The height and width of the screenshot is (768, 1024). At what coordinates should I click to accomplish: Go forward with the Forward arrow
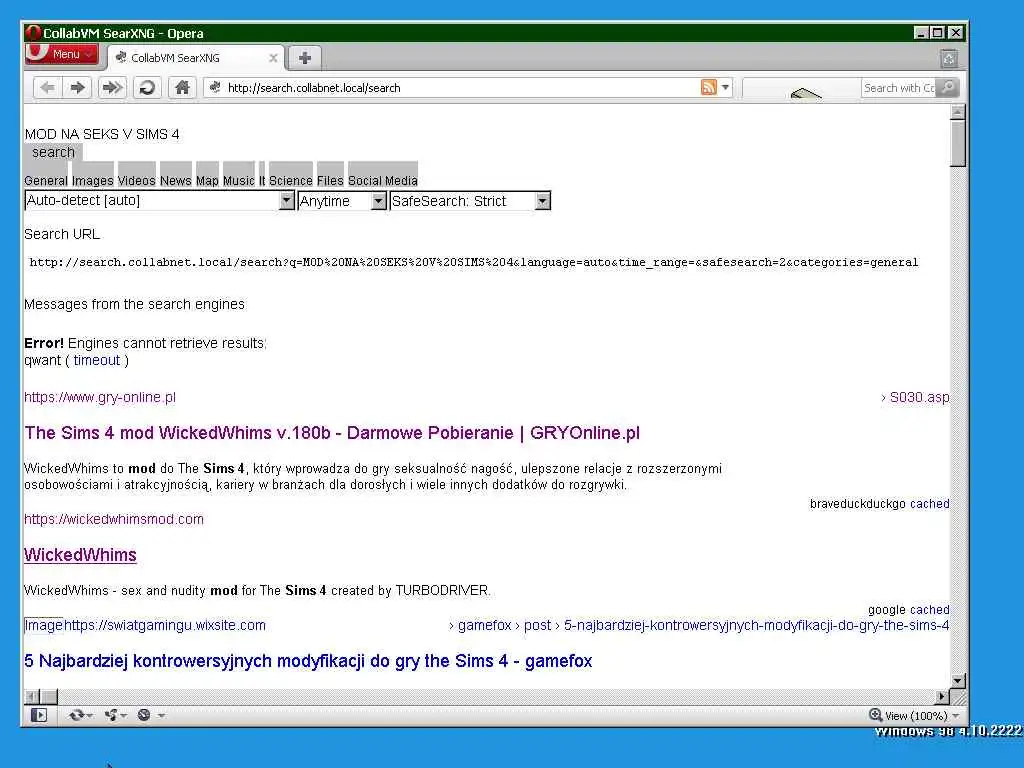78,88
